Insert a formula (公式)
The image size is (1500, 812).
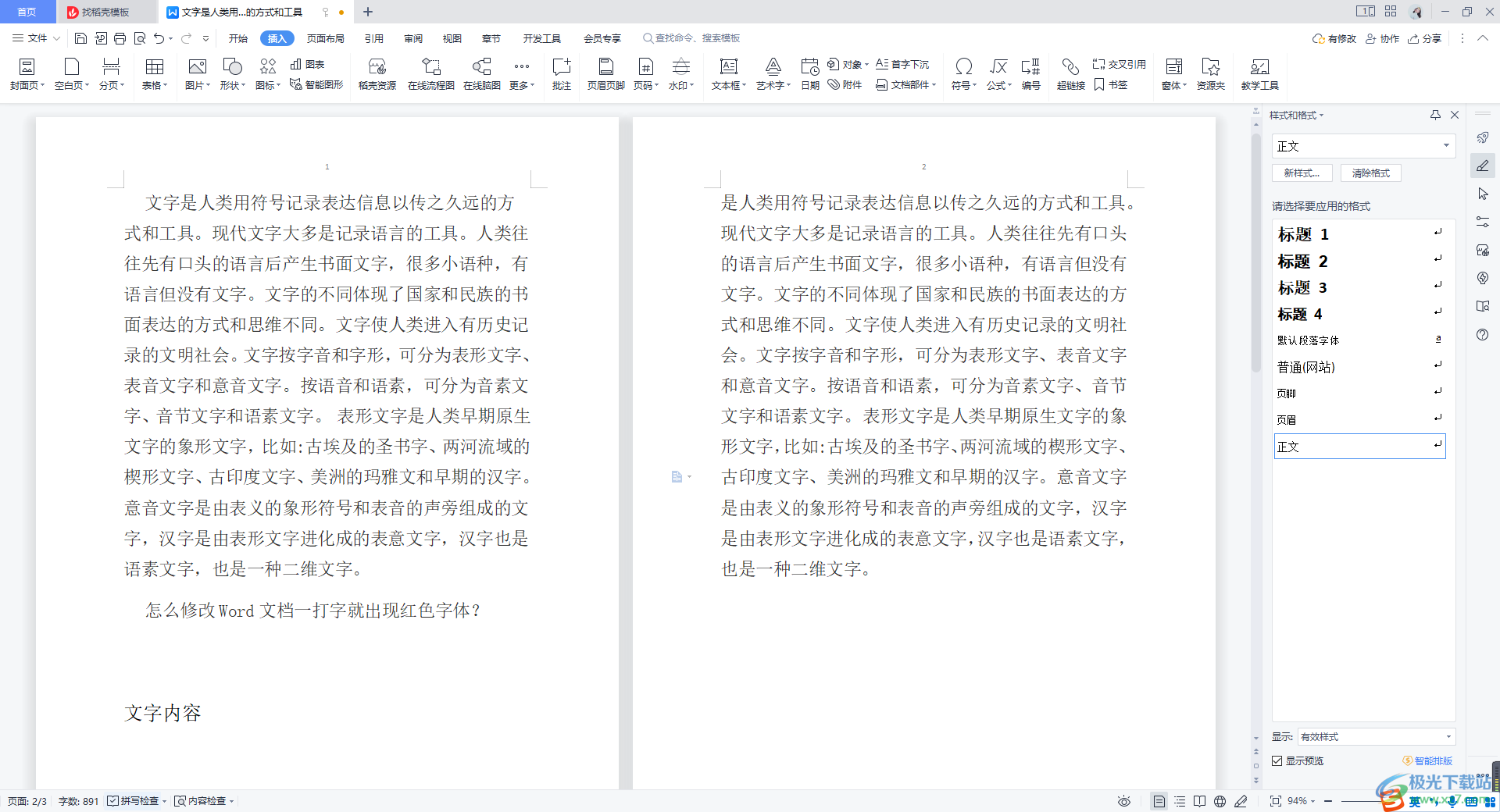coord(999,74)
